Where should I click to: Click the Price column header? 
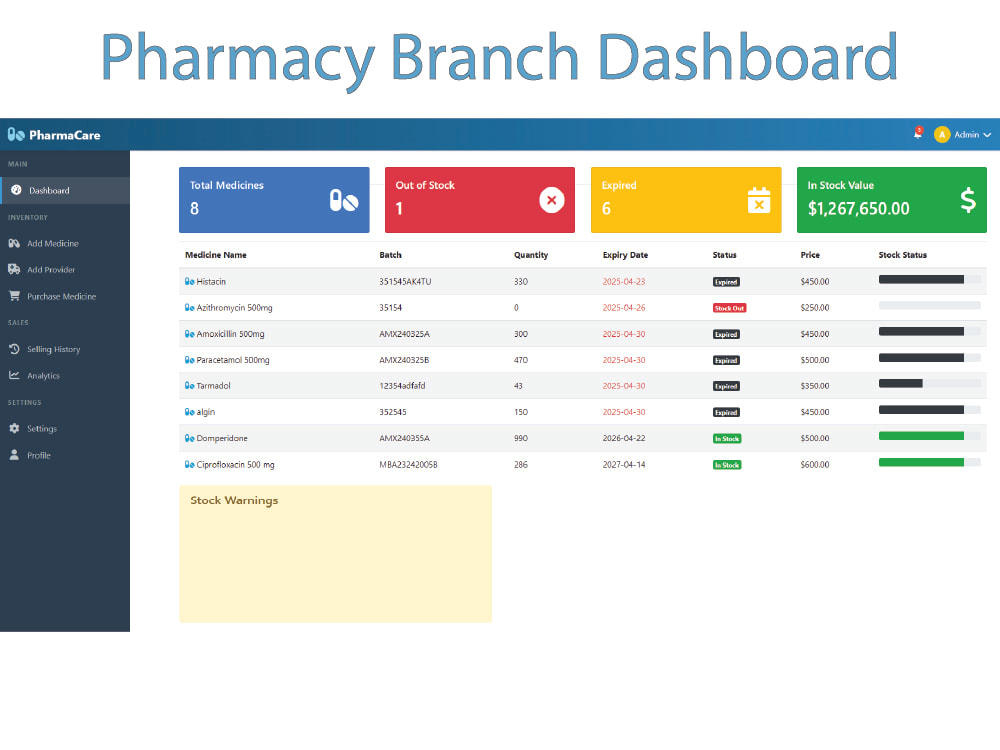[810, 254]
